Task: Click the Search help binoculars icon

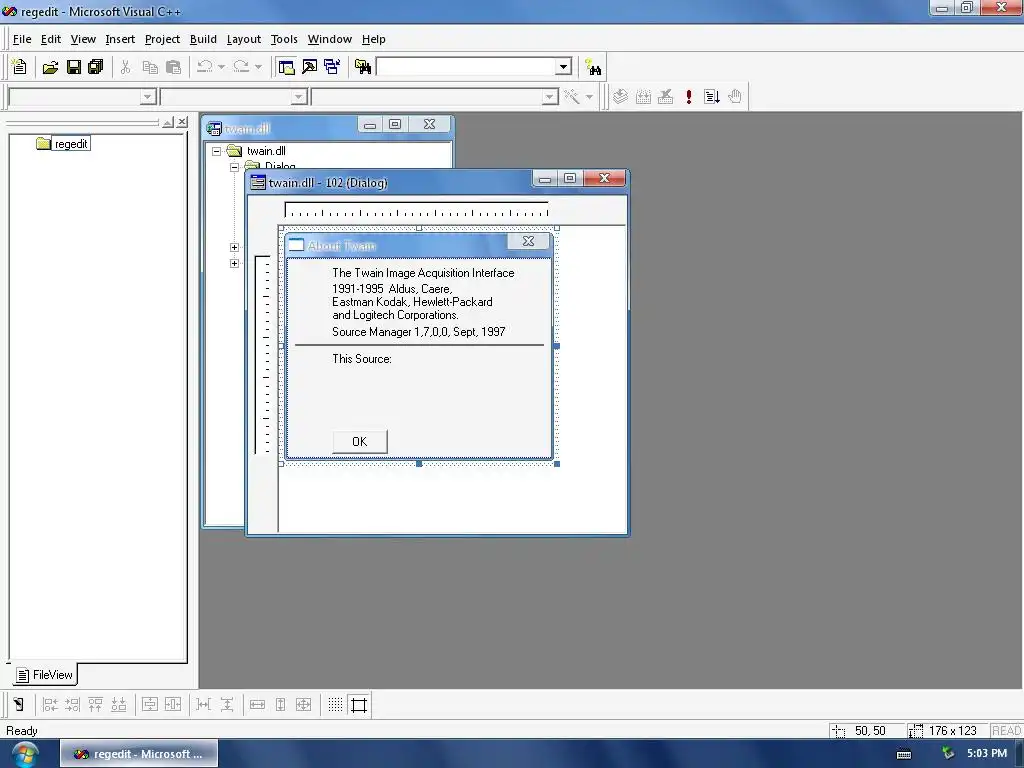Action: tap(594, 67)
